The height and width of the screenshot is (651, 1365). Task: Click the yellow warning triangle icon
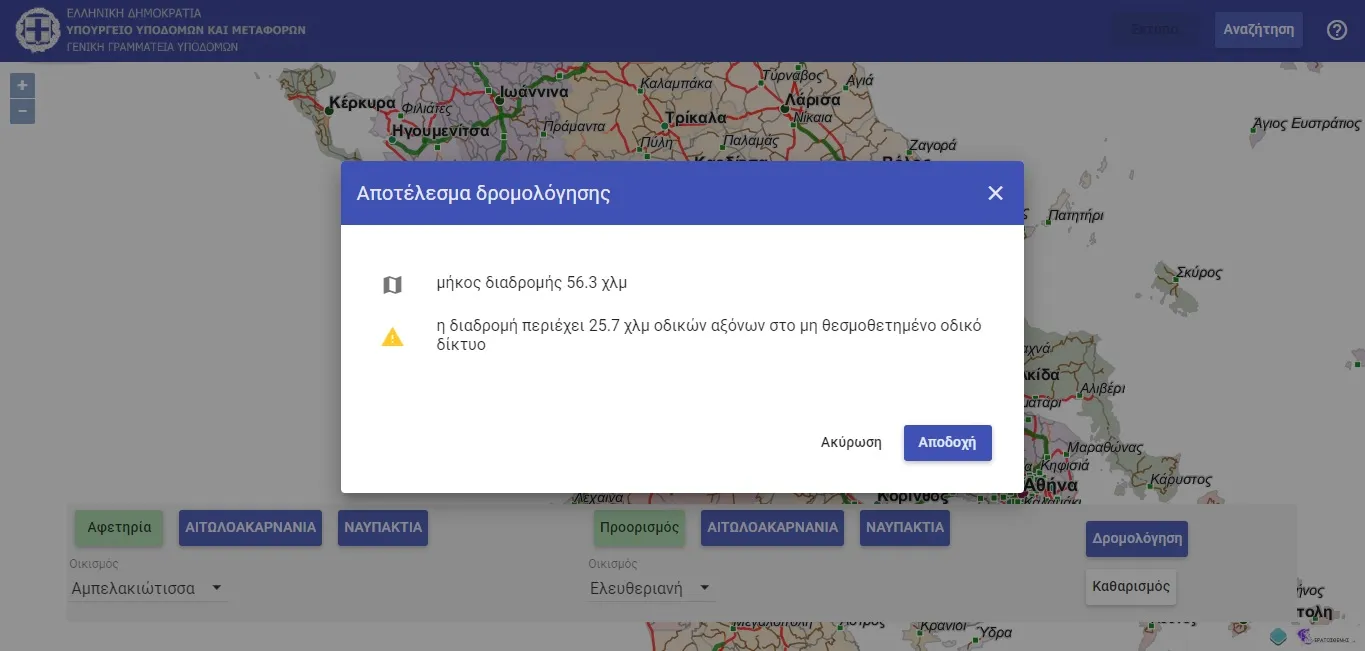coord(392,337)
